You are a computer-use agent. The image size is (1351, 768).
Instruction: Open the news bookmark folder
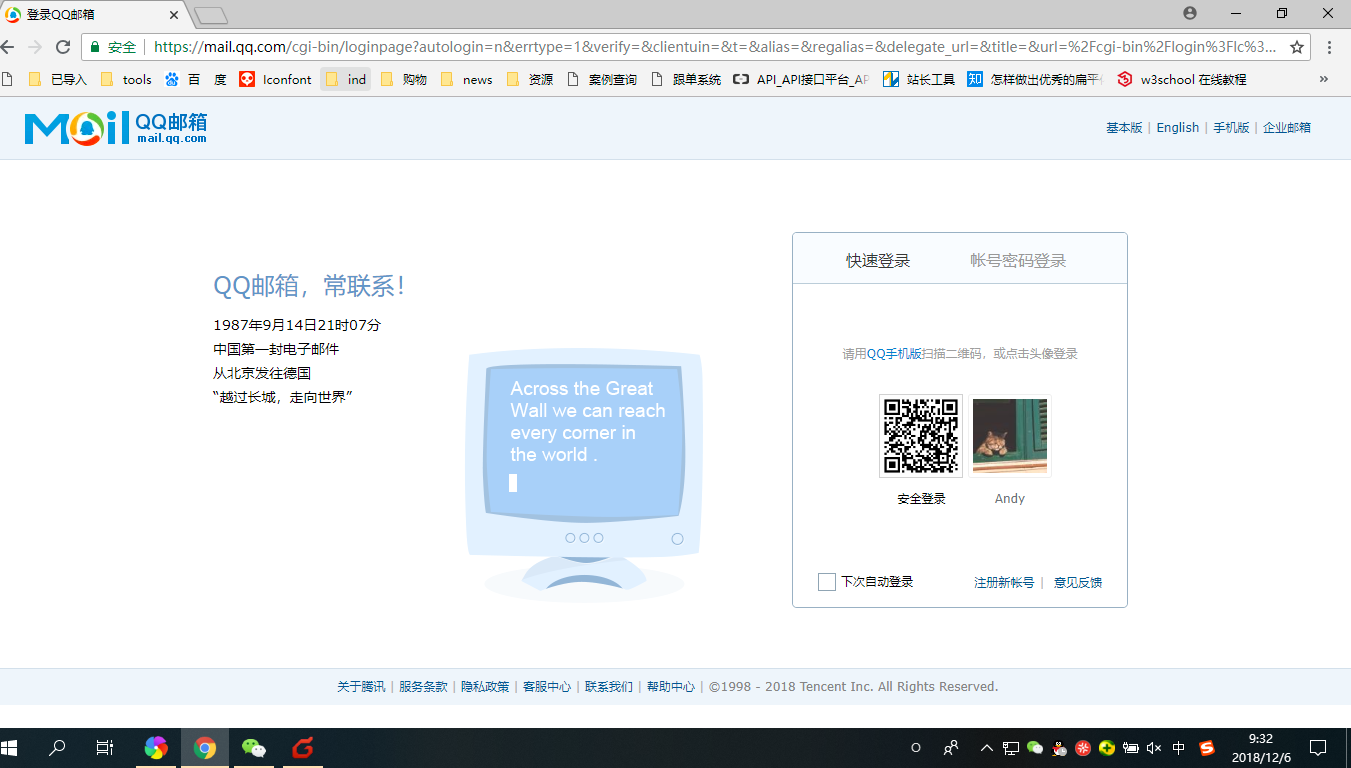coord(467,79)
